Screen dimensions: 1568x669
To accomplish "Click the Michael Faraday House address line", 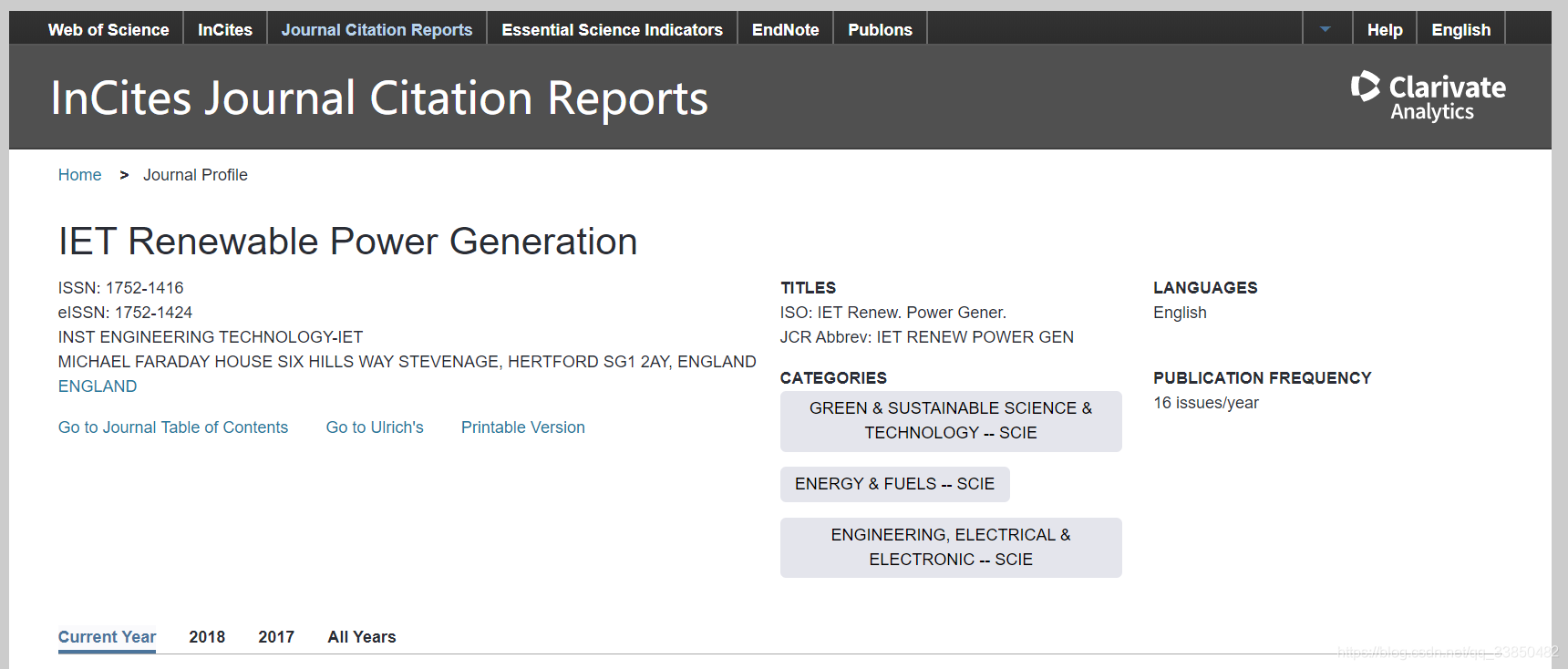I will tap(407, 362).
